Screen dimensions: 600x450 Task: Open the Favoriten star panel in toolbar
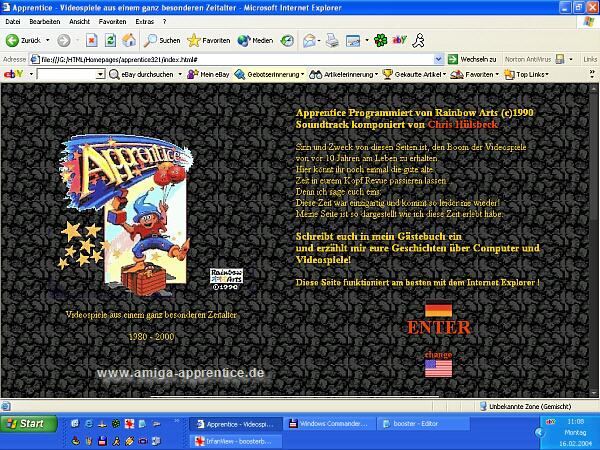(x=209, y=40)
